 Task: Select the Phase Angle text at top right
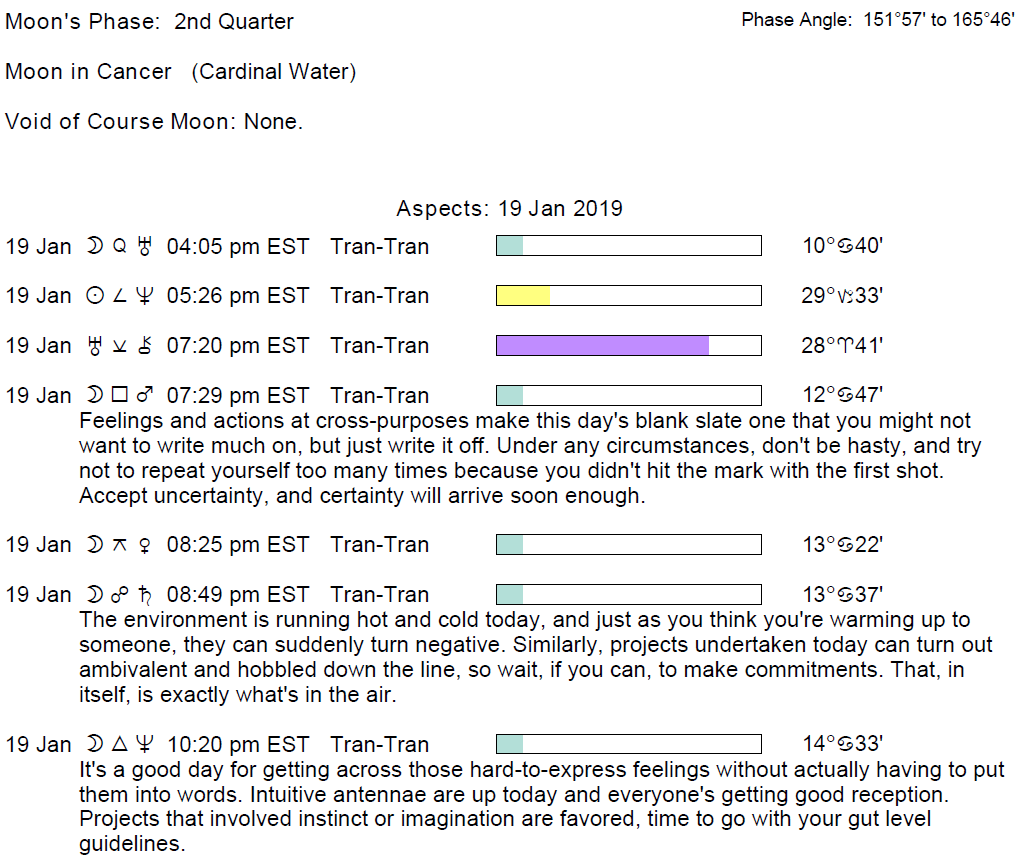coord(877,20)
